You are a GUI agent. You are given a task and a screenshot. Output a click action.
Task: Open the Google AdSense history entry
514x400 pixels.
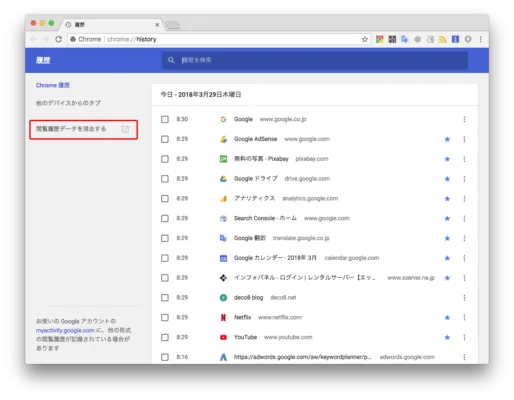[x=255, y=139]
